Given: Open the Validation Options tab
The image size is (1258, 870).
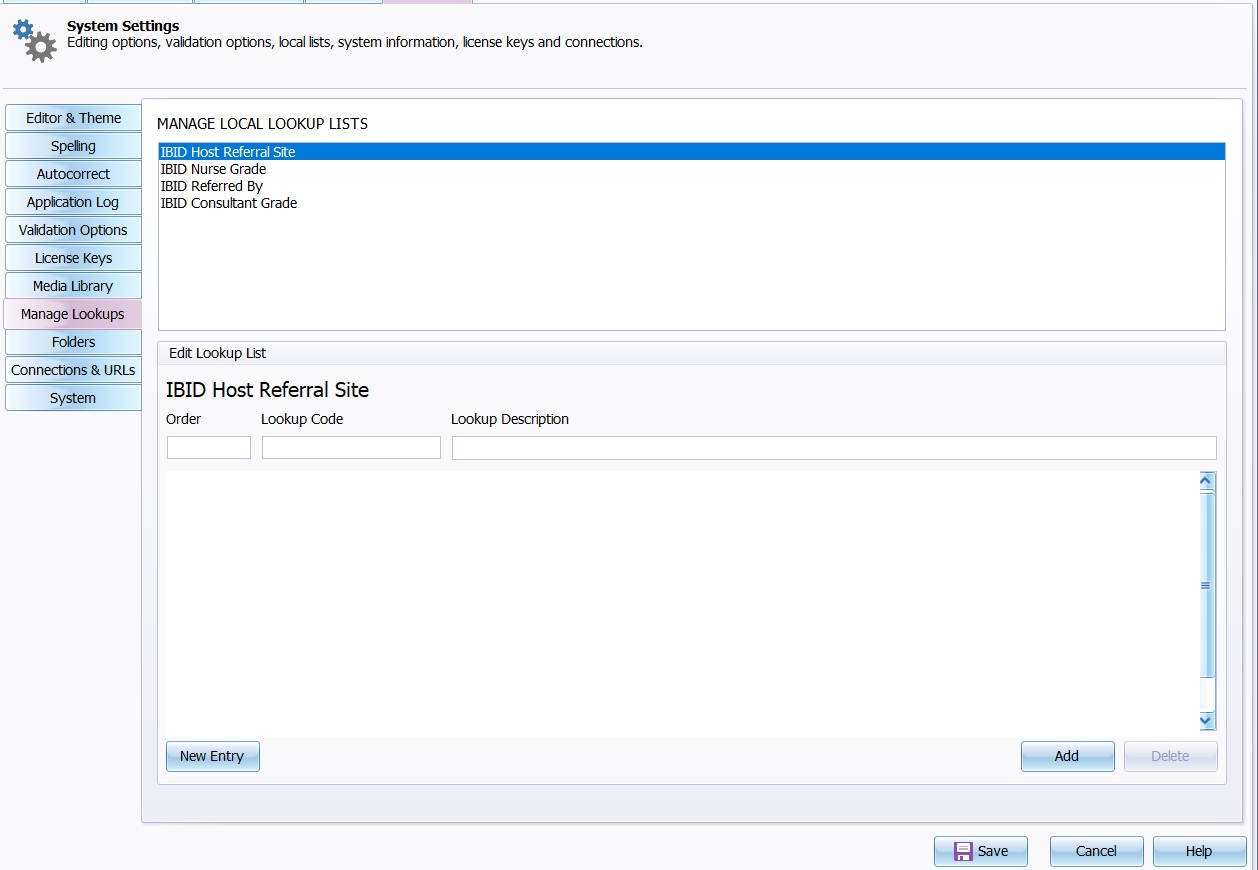Looking at the screenshot, I should point(73,230).
